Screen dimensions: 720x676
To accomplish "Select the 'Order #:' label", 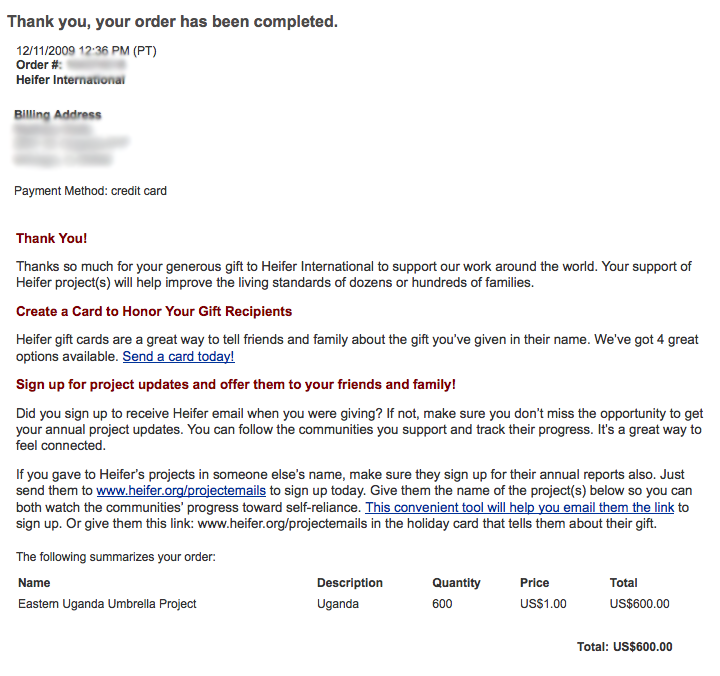I will pos(39,65).
